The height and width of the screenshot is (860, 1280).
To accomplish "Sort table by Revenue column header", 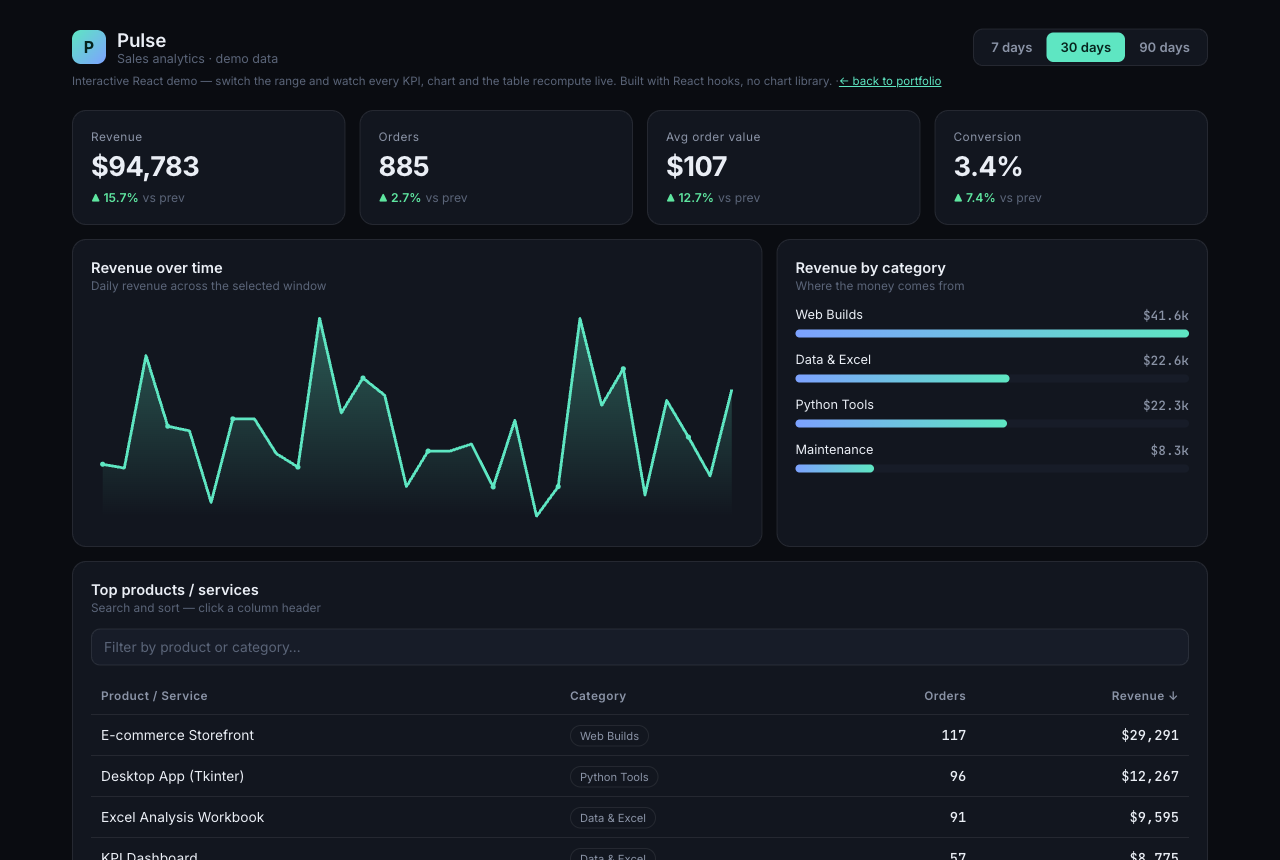I will (x=1145, y=696).
